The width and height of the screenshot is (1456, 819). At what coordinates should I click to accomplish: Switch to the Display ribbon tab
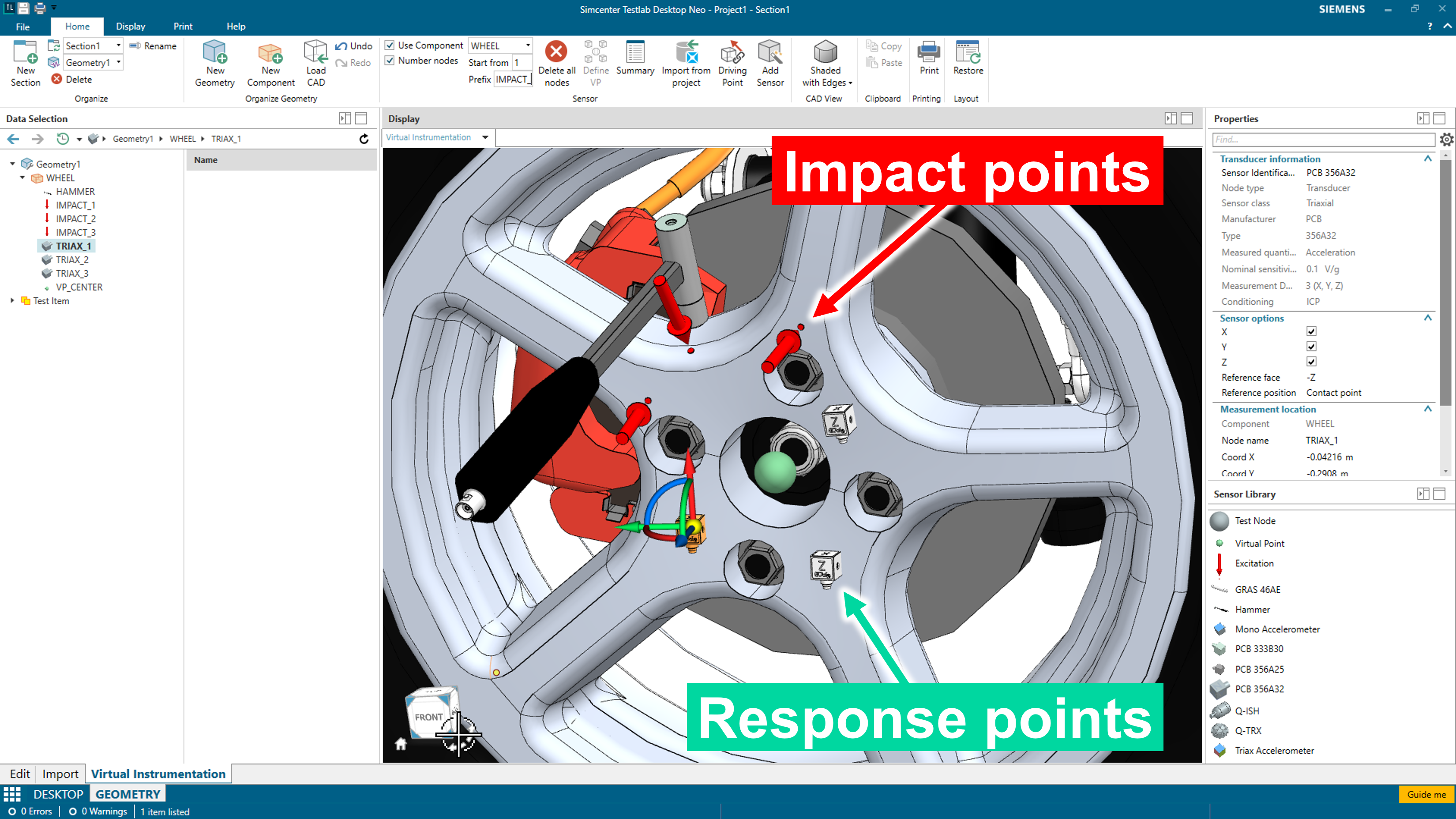tap(130, 26)
